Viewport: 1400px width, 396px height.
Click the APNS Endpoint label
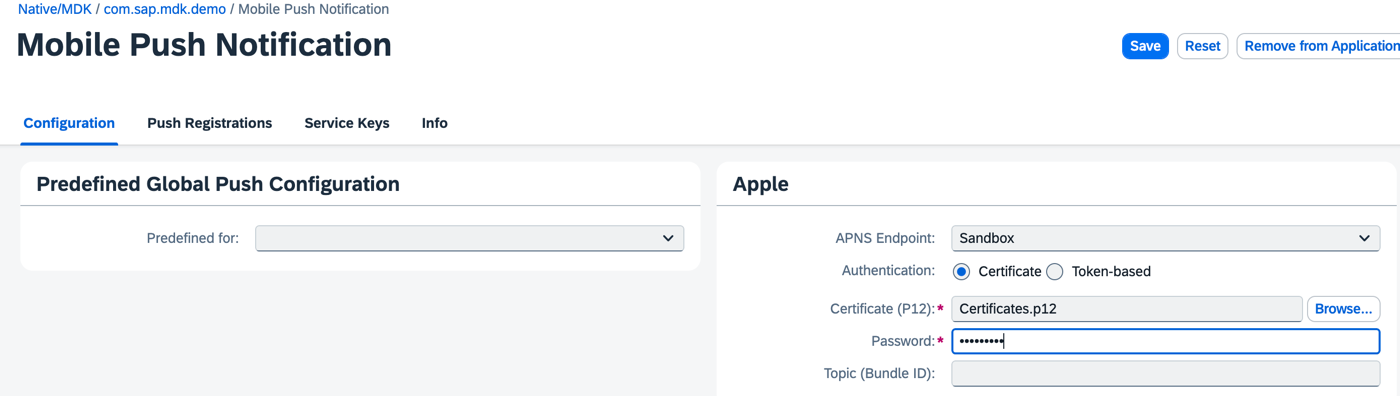point(885,238)
